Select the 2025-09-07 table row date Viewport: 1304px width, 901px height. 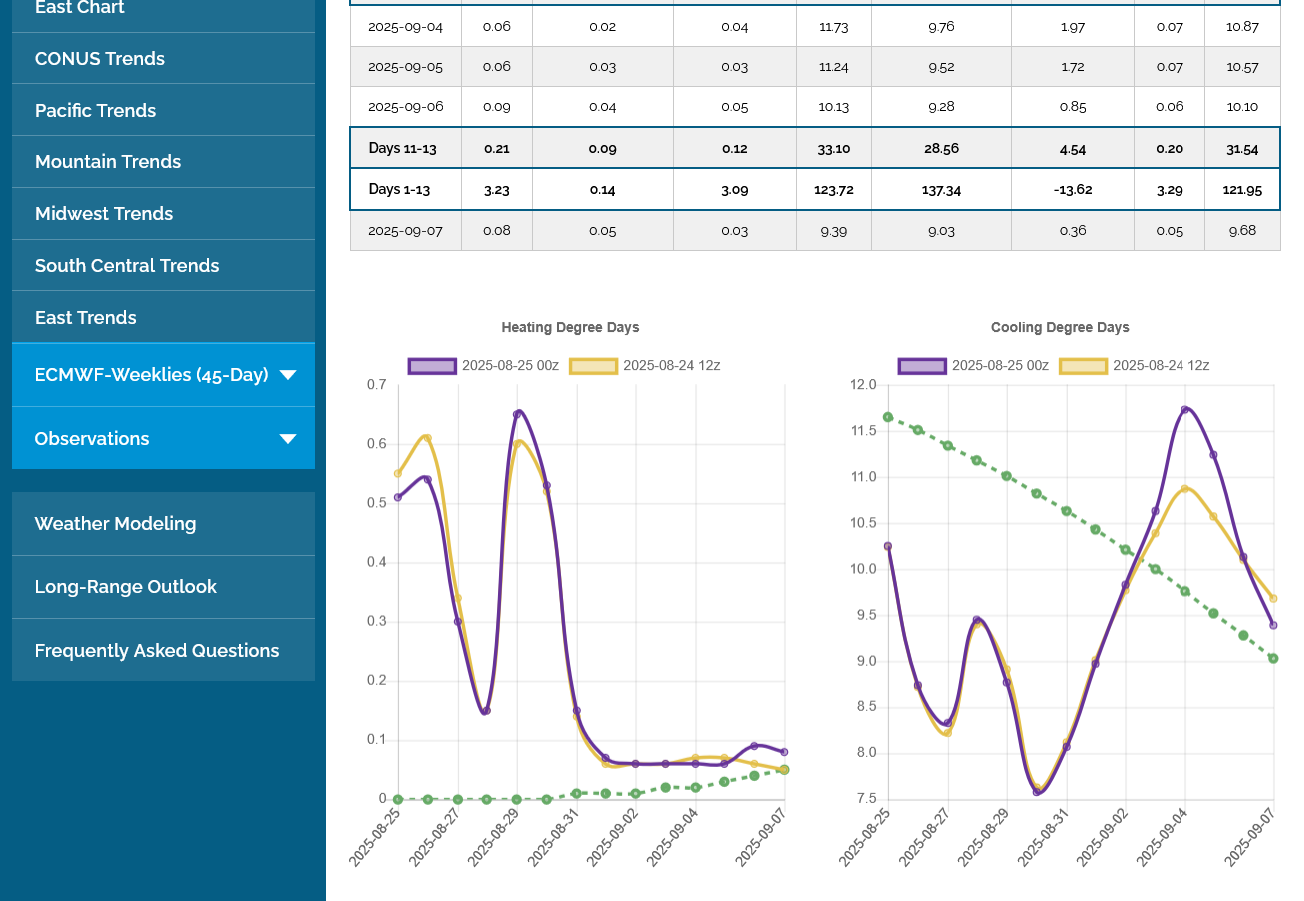coord(405,231)
